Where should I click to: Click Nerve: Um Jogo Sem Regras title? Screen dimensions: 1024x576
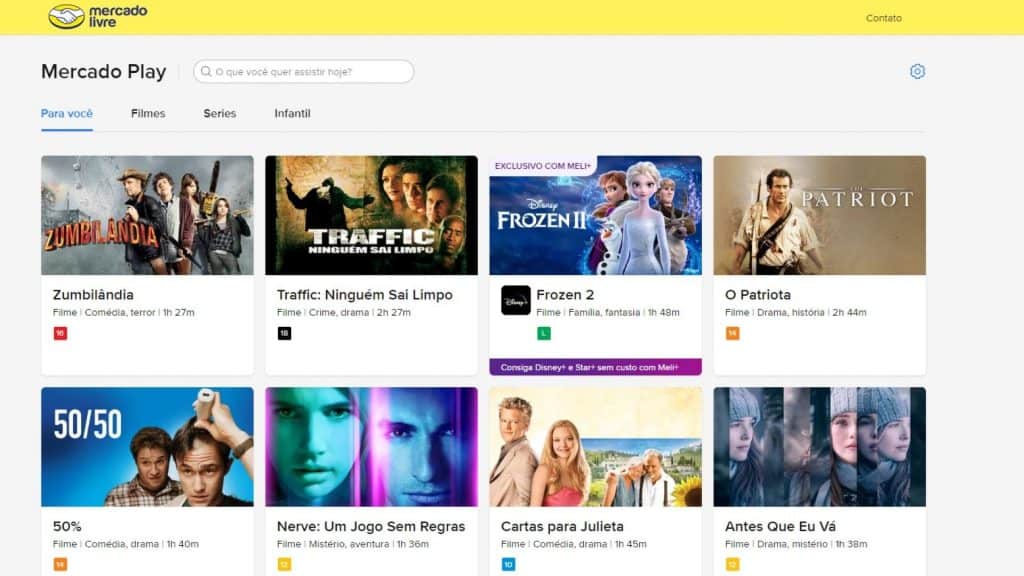(x=371, y=526)
